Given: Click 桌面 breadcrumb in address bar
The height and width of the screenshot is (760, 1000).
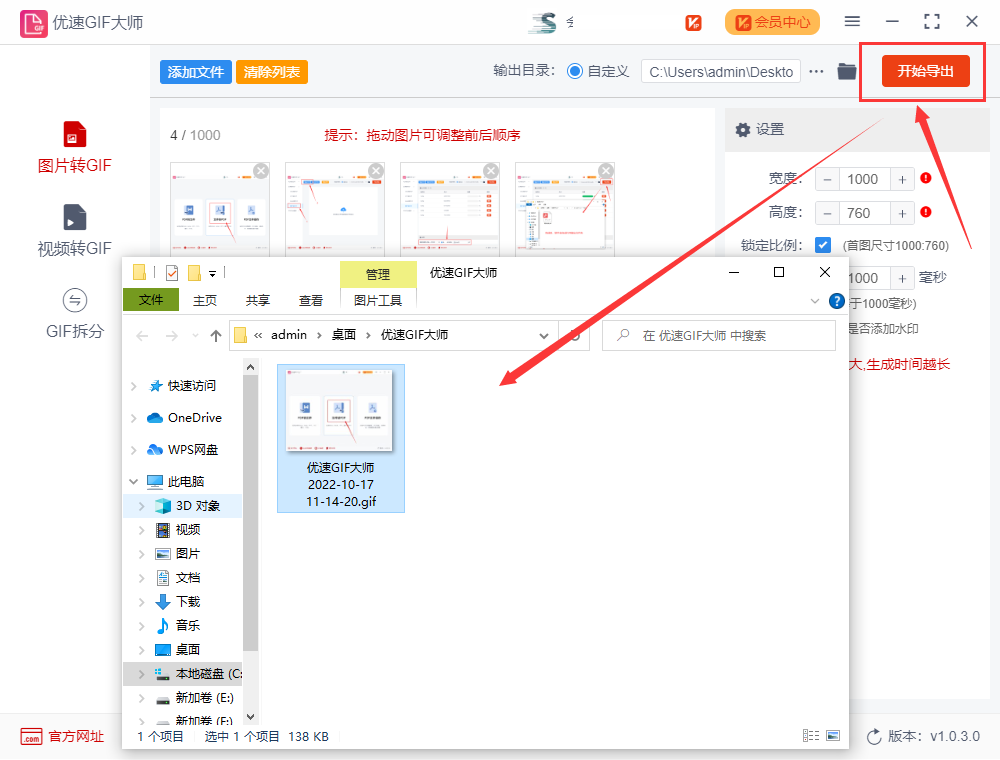Looking at the screenshot, I should pyautogui.click(x=344, y=335).
